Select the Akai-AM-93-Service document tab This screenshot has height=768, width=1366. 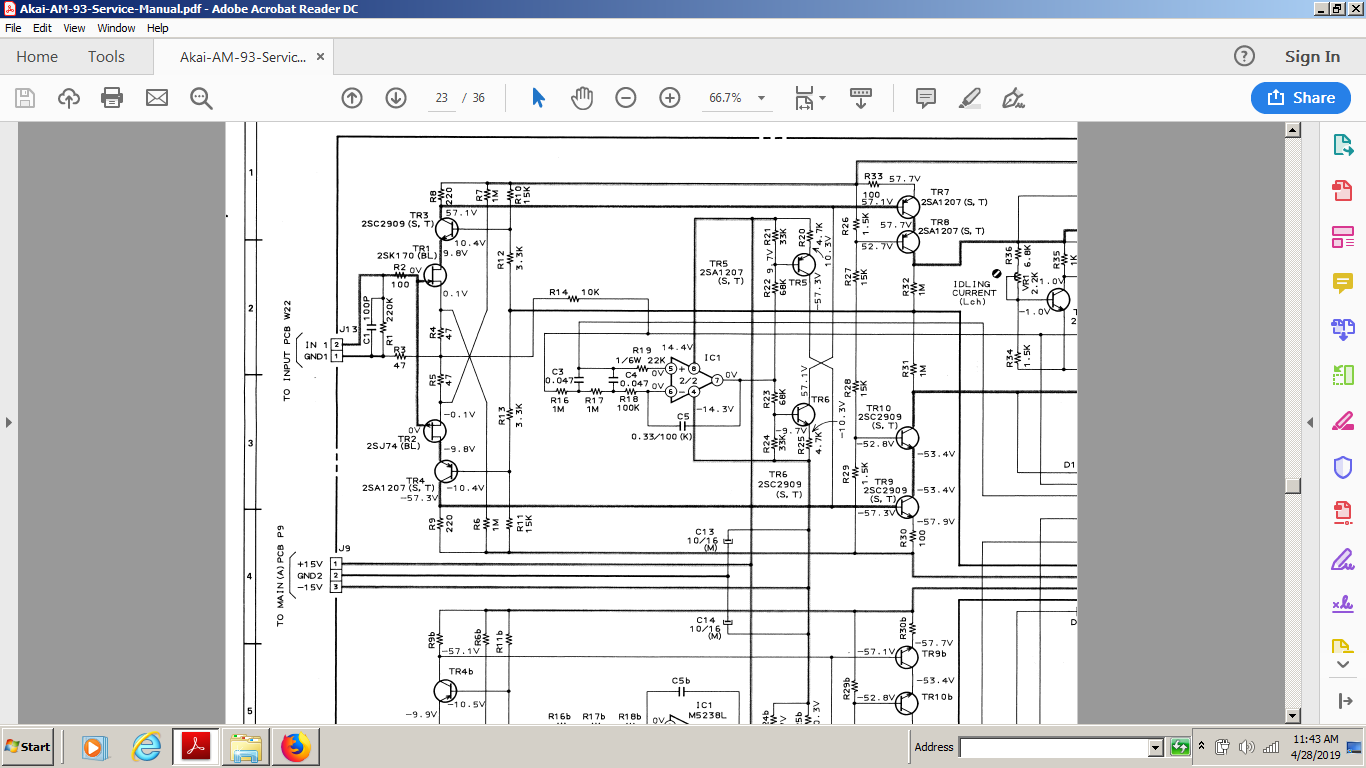click(243, 57)
